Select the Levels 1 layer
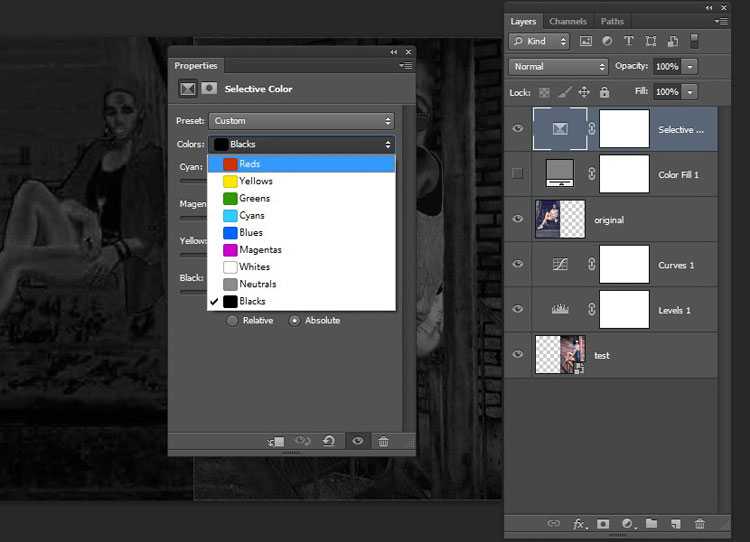 (675, 310)
